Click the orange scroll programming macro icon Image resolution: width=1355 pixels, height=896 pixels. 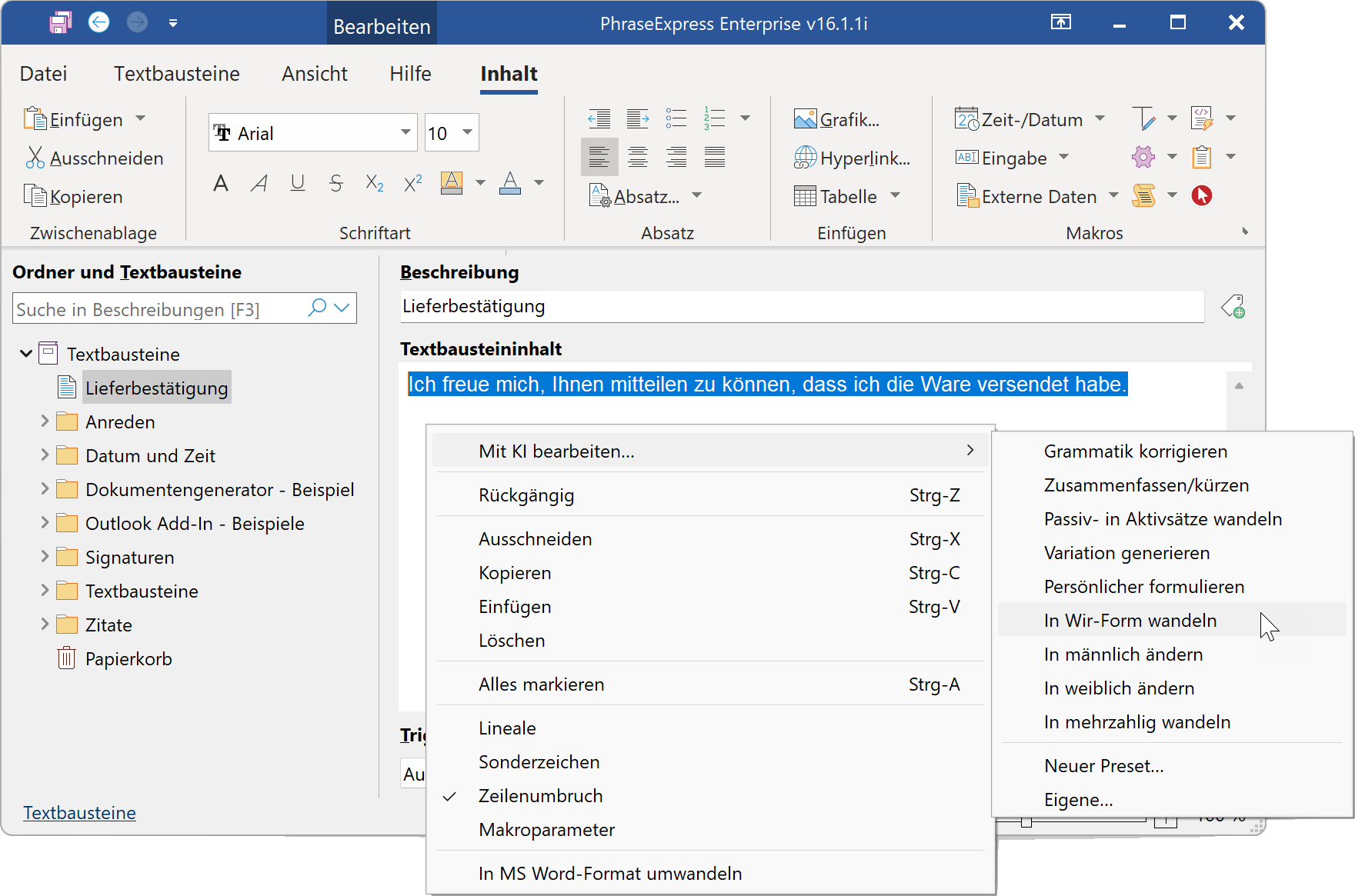[x=1143, y=195]
